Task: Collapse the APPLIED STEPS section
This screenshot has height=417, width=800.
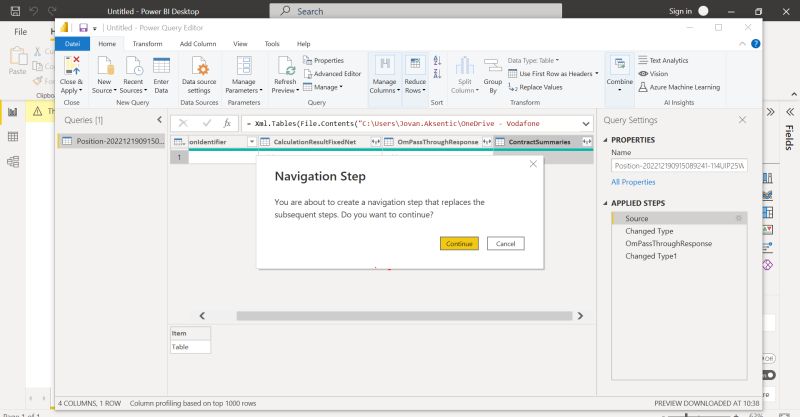Action: click(x=606, y=203)
